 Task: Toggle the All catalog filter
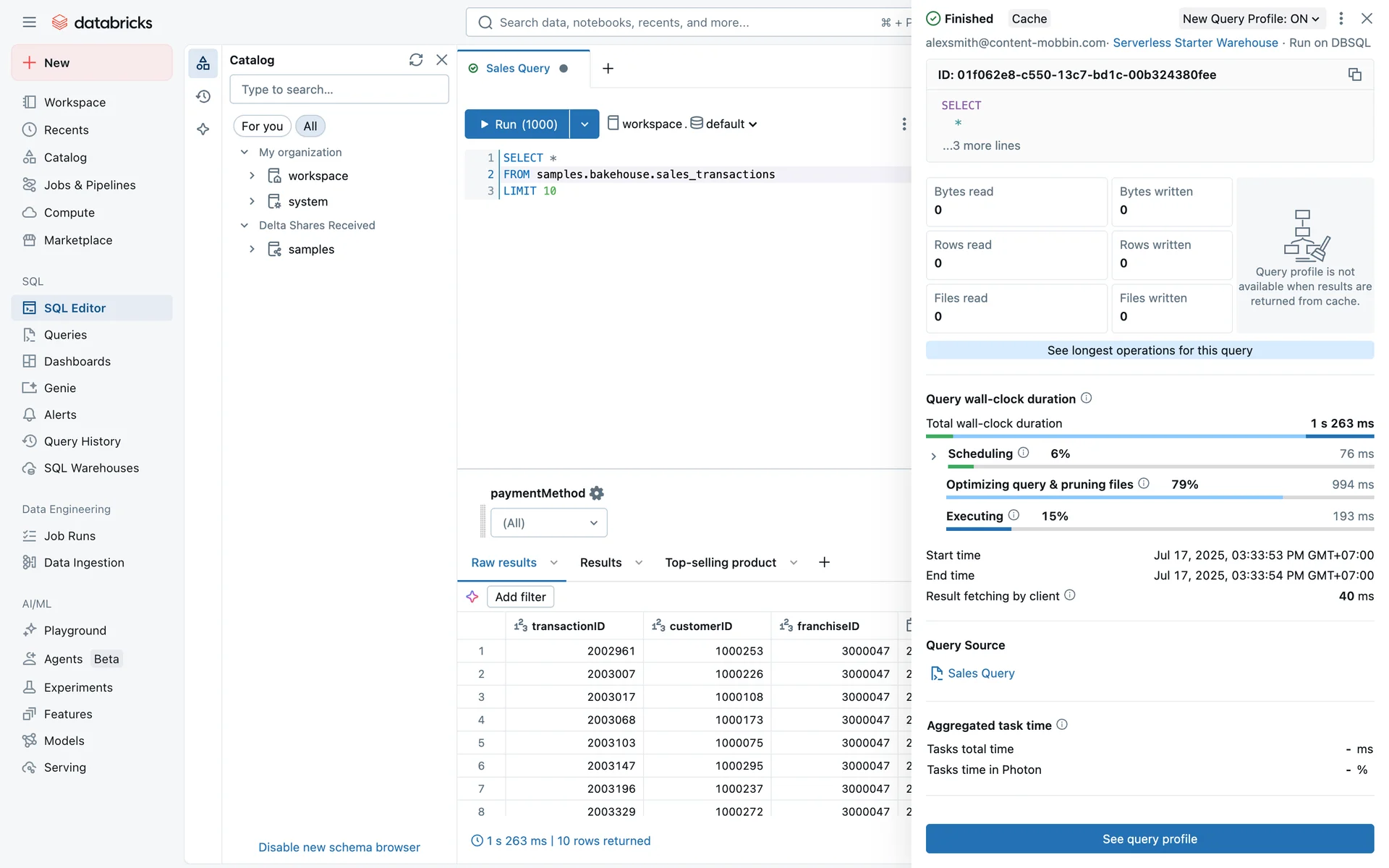310,126
